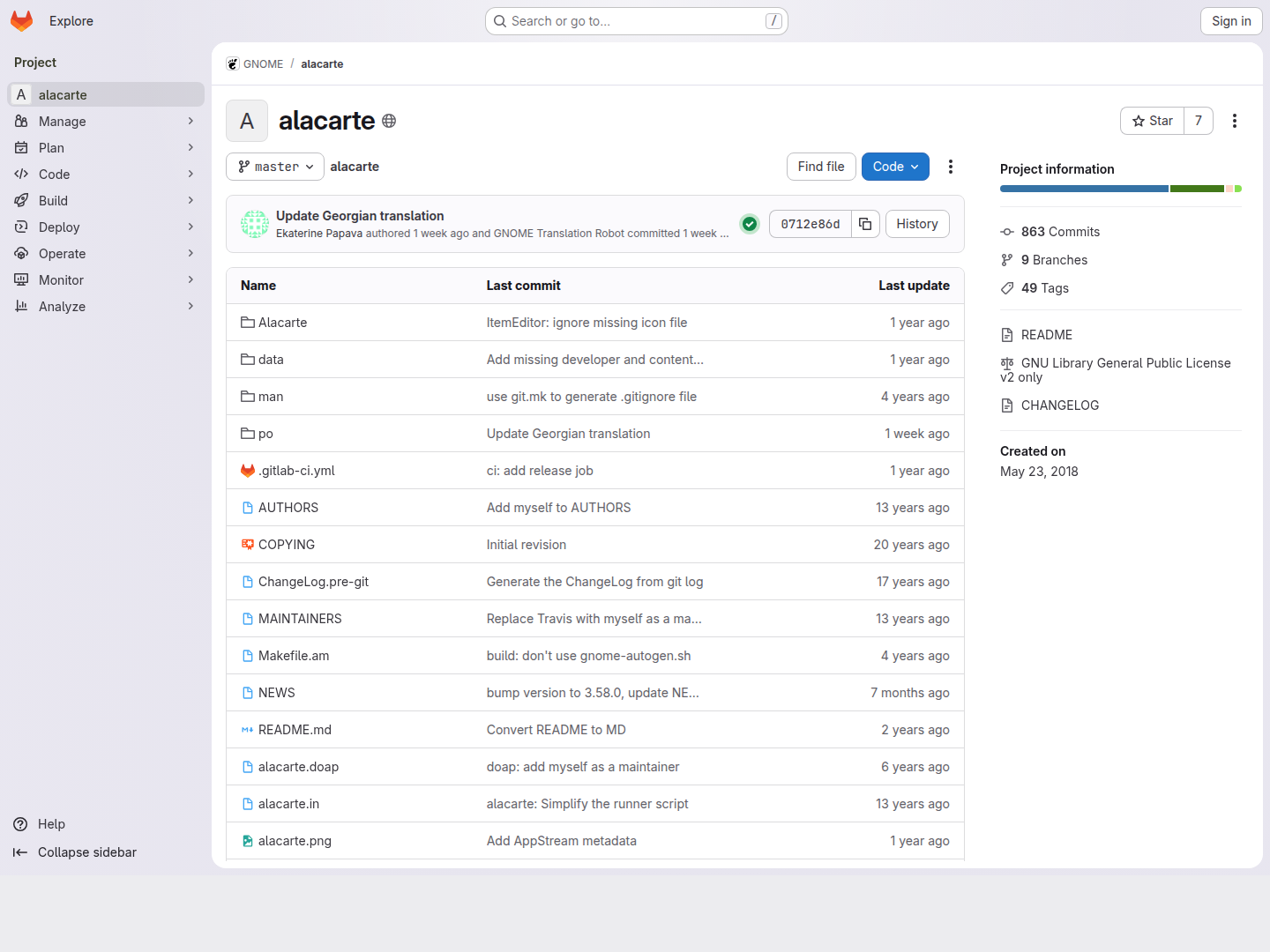Open Makefile.am file
This screenshot has height=952, width=1270.
(294, 656)
